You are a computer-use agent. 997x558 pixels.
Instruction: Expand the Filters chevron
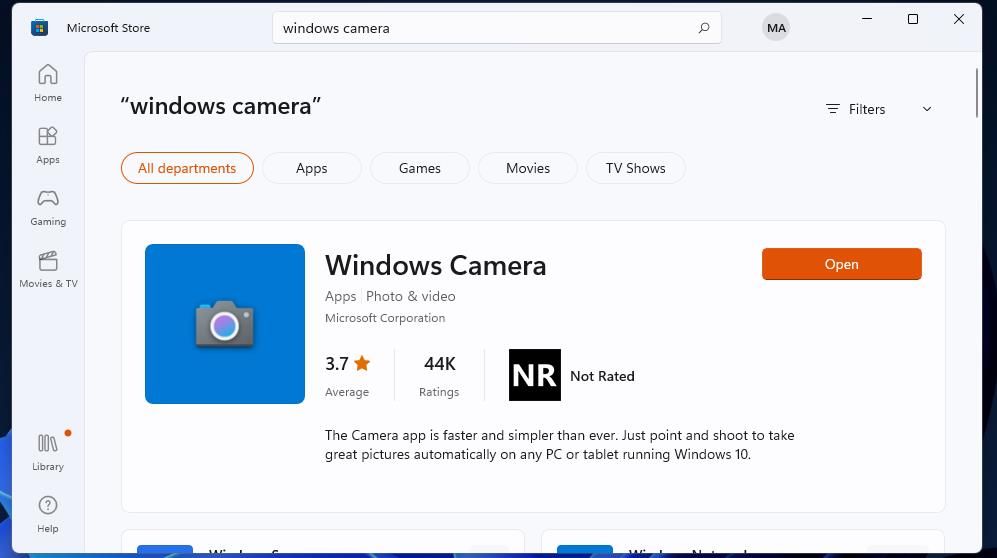(x=927, y=109)
